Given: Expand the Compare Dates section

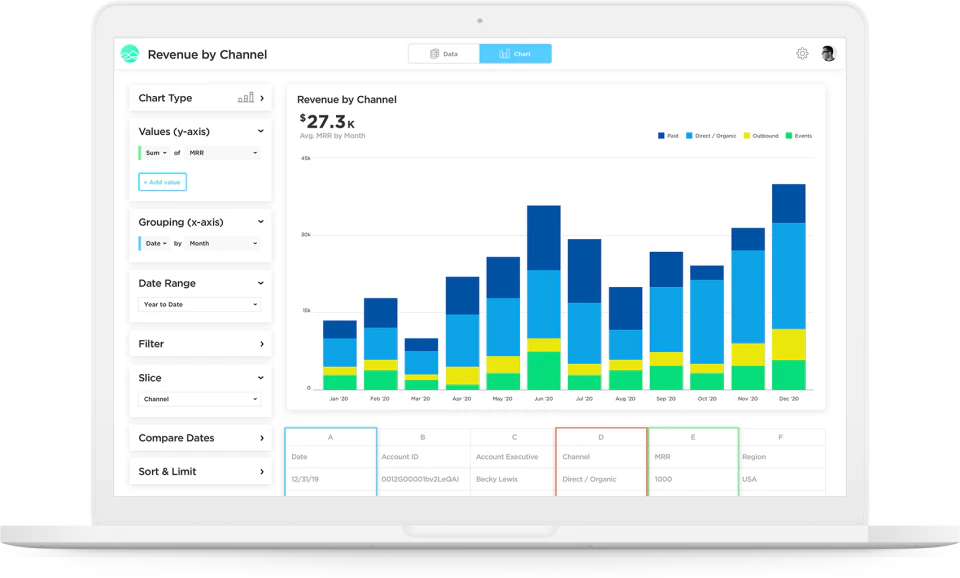Looking at the screenshot, I should [200, 438].
